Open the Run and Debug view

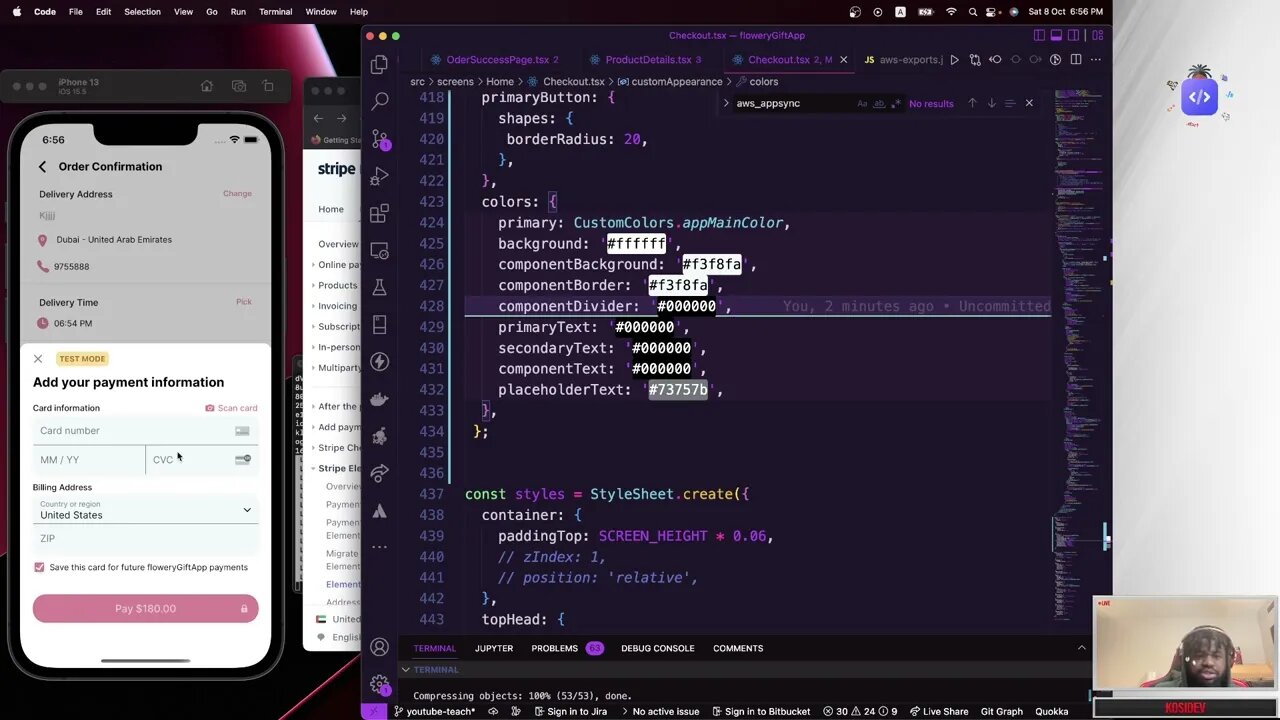tap(379, 176)
